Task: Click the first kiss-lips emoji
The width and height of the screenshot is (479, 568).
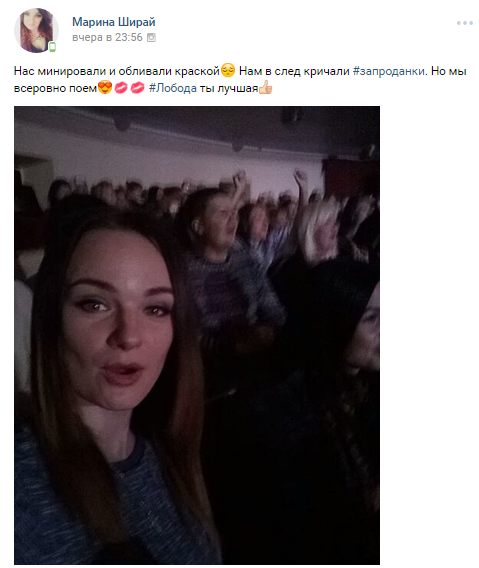Action: pyautogui.click(x=121, y=88)
